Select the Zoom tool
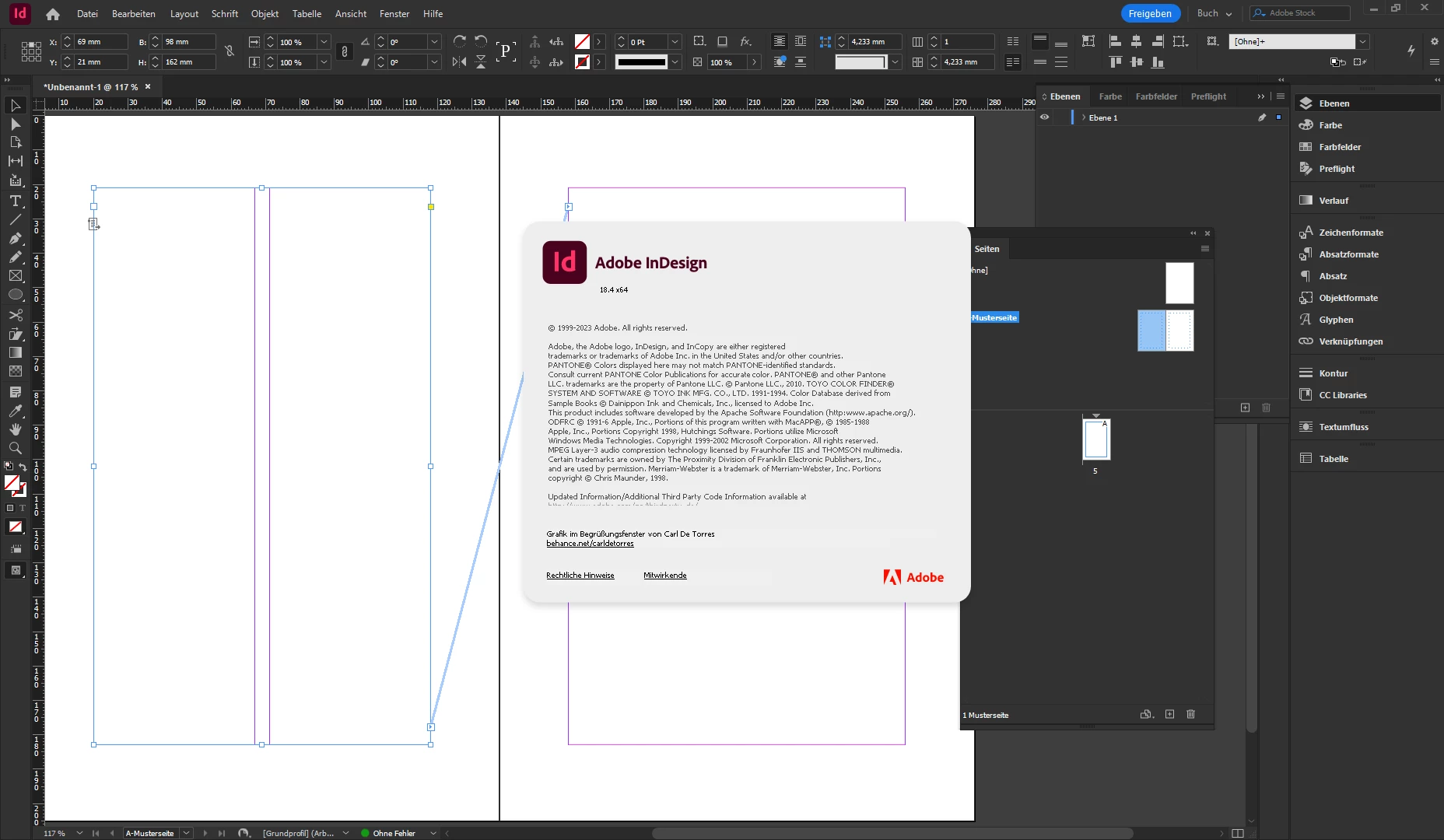This screenshot has height=840, width=1444. pos(16,448)
